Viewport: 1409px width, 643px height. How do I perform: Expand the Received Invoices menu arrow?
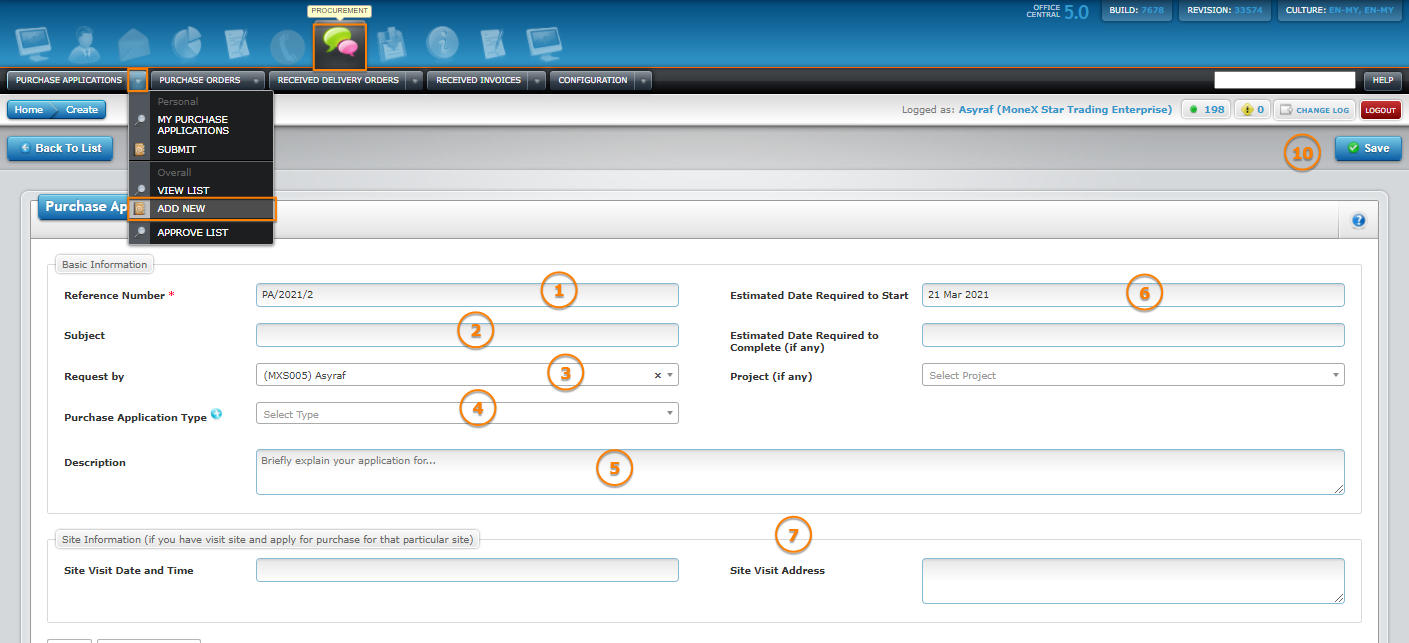click(537, 80)
